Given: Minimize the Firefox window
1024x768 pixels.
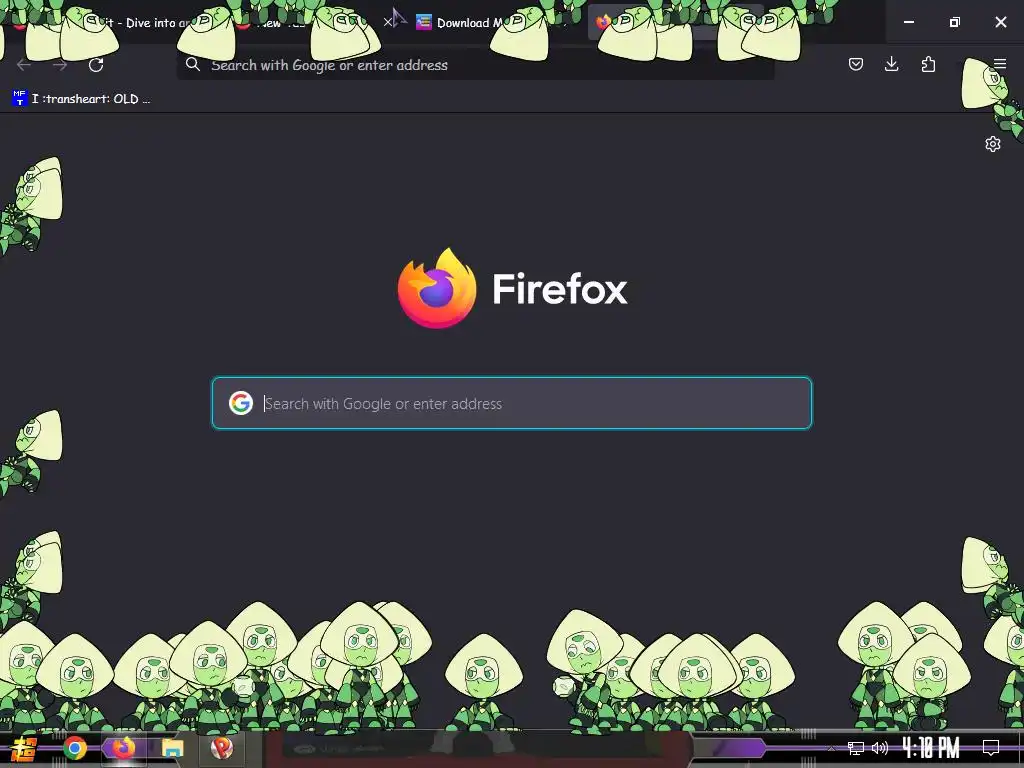Looking at the screenshot, I should pyautogui.click(x=908, y=22).
